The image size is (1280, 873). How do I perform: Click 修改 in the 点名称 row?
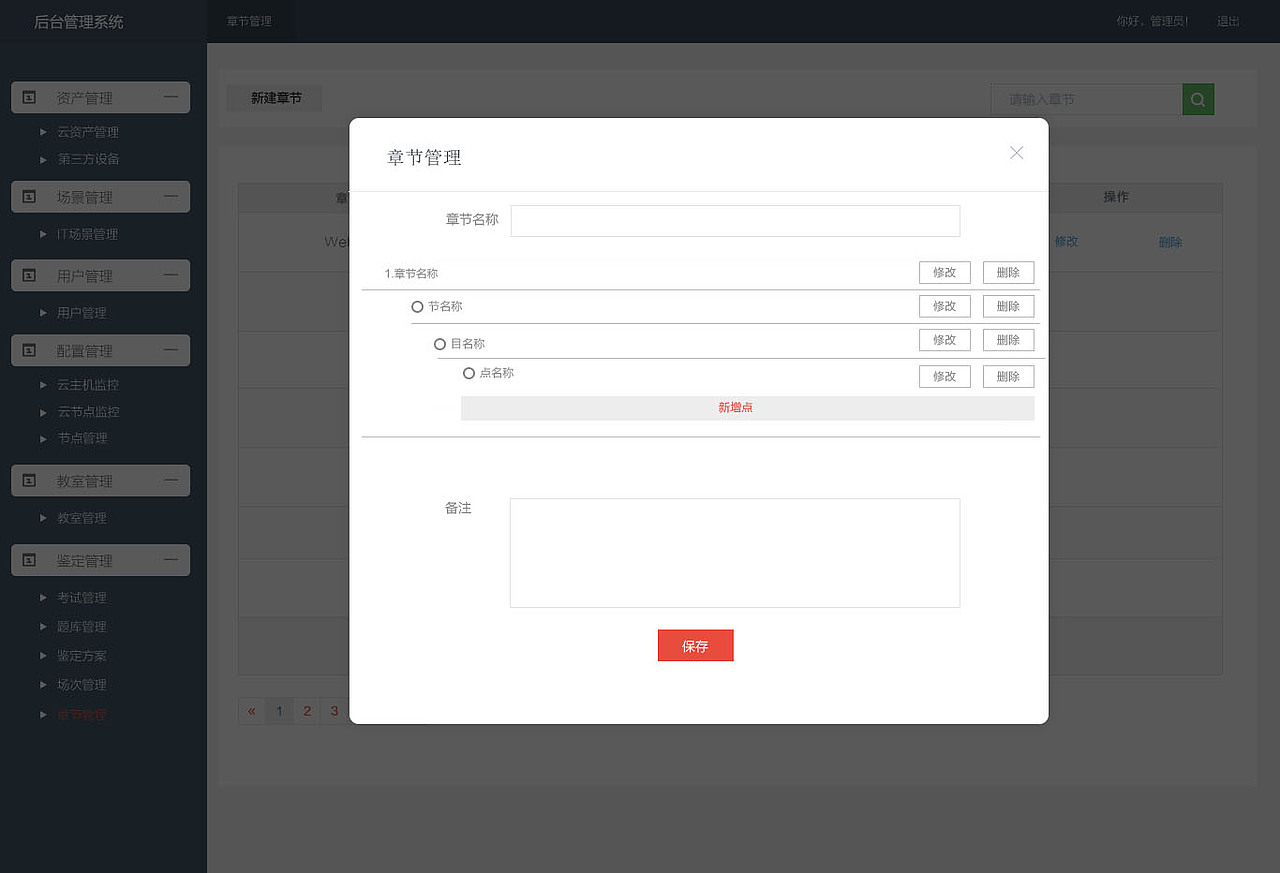point(945,376)
